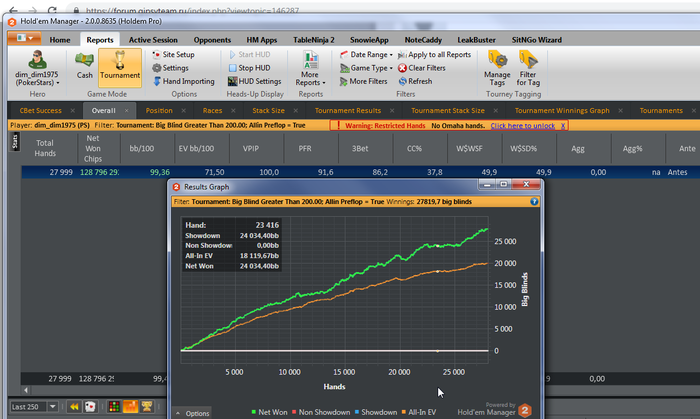The height and width of the screenshot is (419, 700).
Task: Toggle the All-In EV legend entry
Action: tap(419, 412)
